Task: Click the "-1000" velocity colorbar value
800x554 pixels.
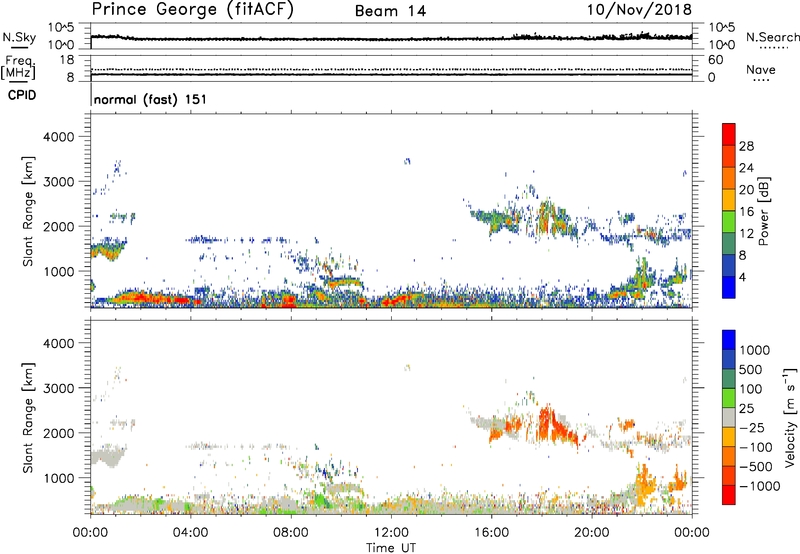Action: 759,486
